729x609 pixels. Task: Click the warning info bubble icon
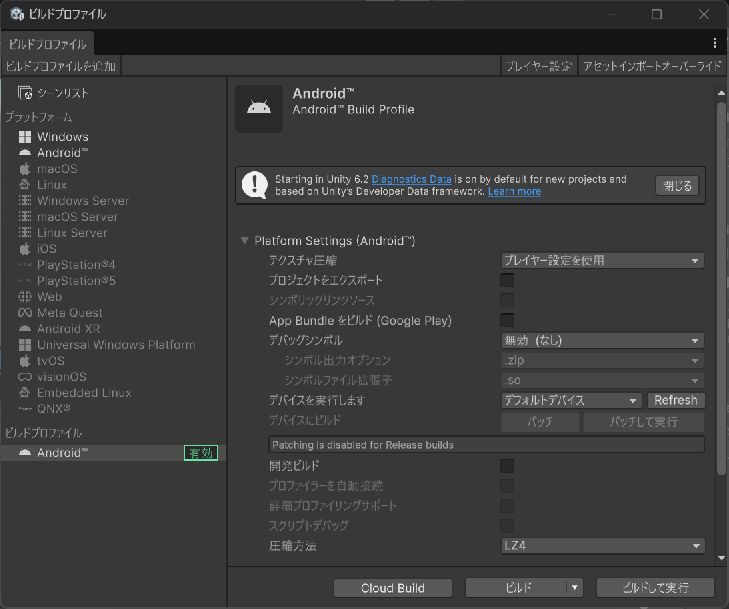(x=255, y=185)
